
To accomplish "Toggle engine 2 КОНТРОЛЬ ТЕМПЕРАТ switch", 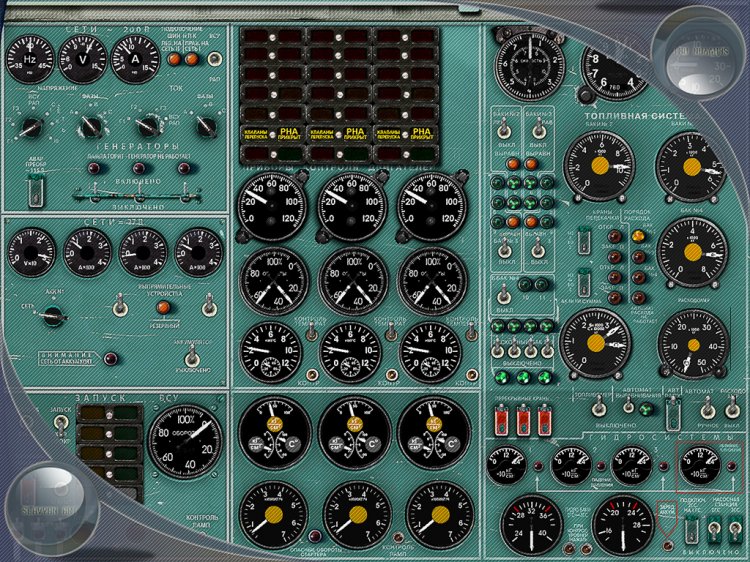I will point(392,331).
